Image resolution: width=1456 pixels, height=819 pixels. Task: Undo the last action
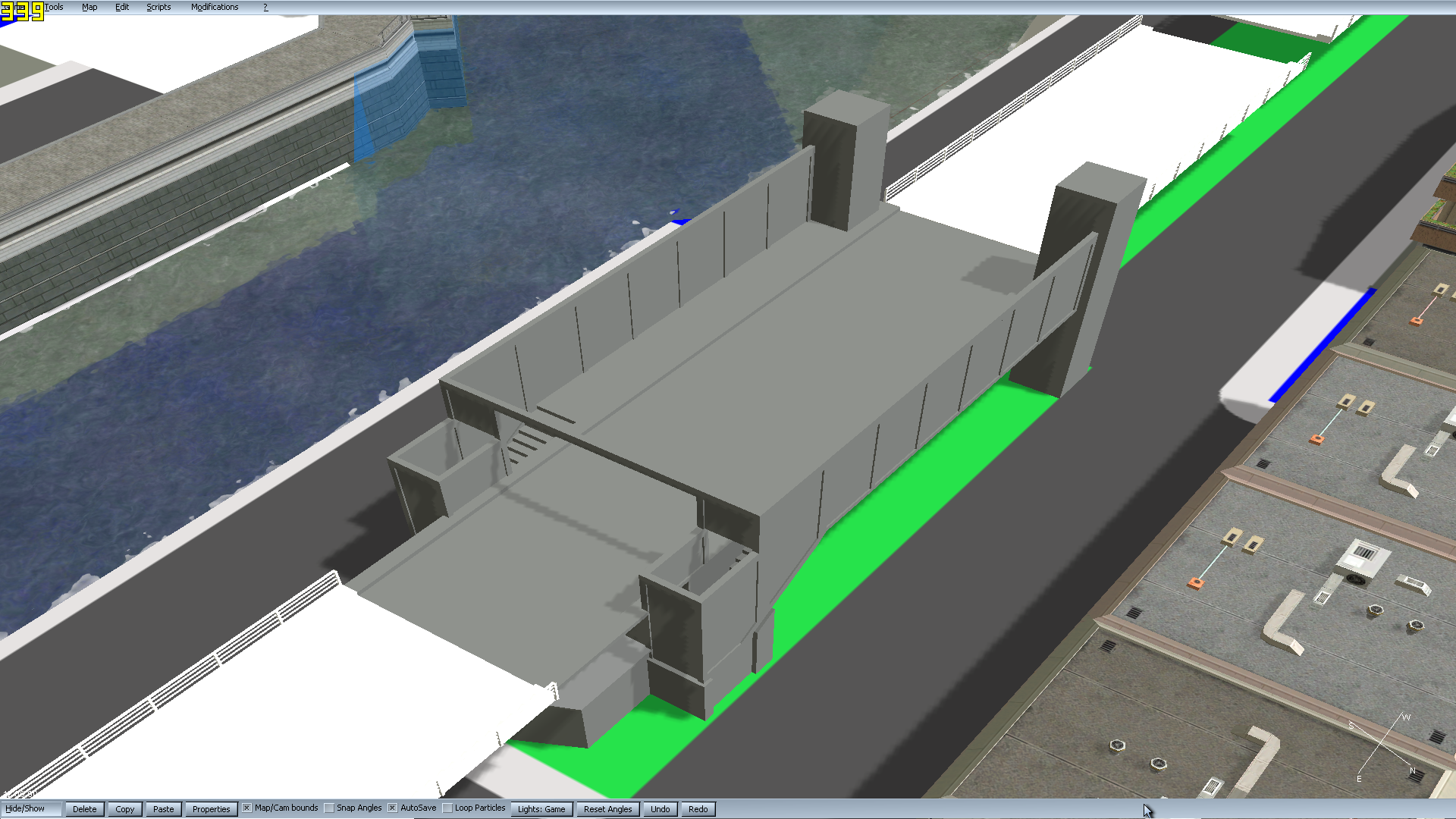(660, 809)
